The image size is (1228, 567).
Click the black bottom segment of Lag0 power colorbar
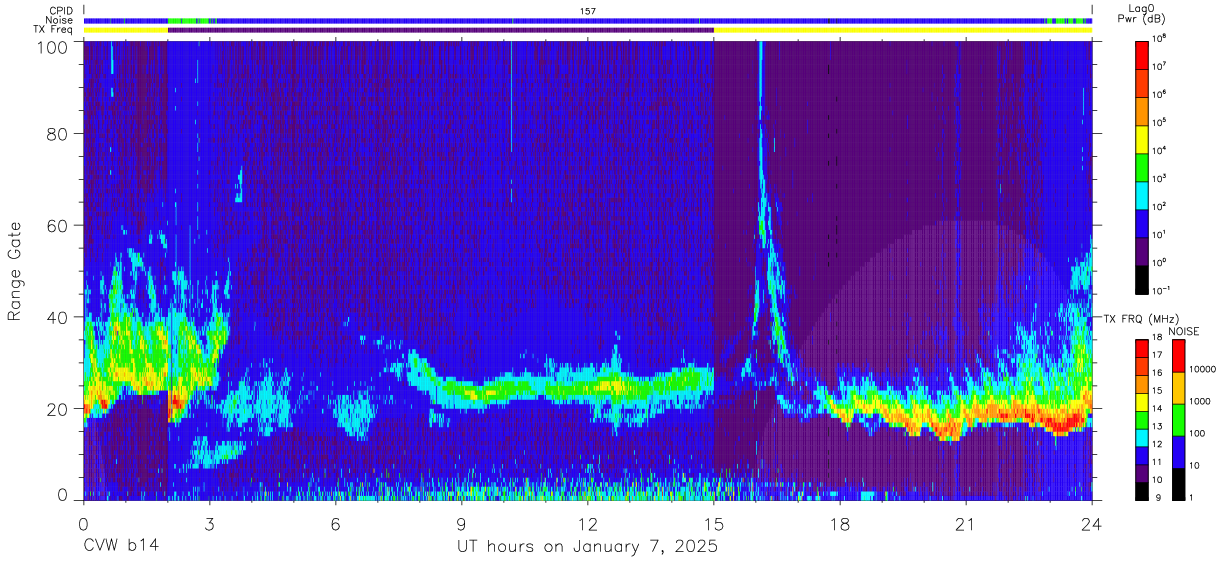[x=1142, y=278]
